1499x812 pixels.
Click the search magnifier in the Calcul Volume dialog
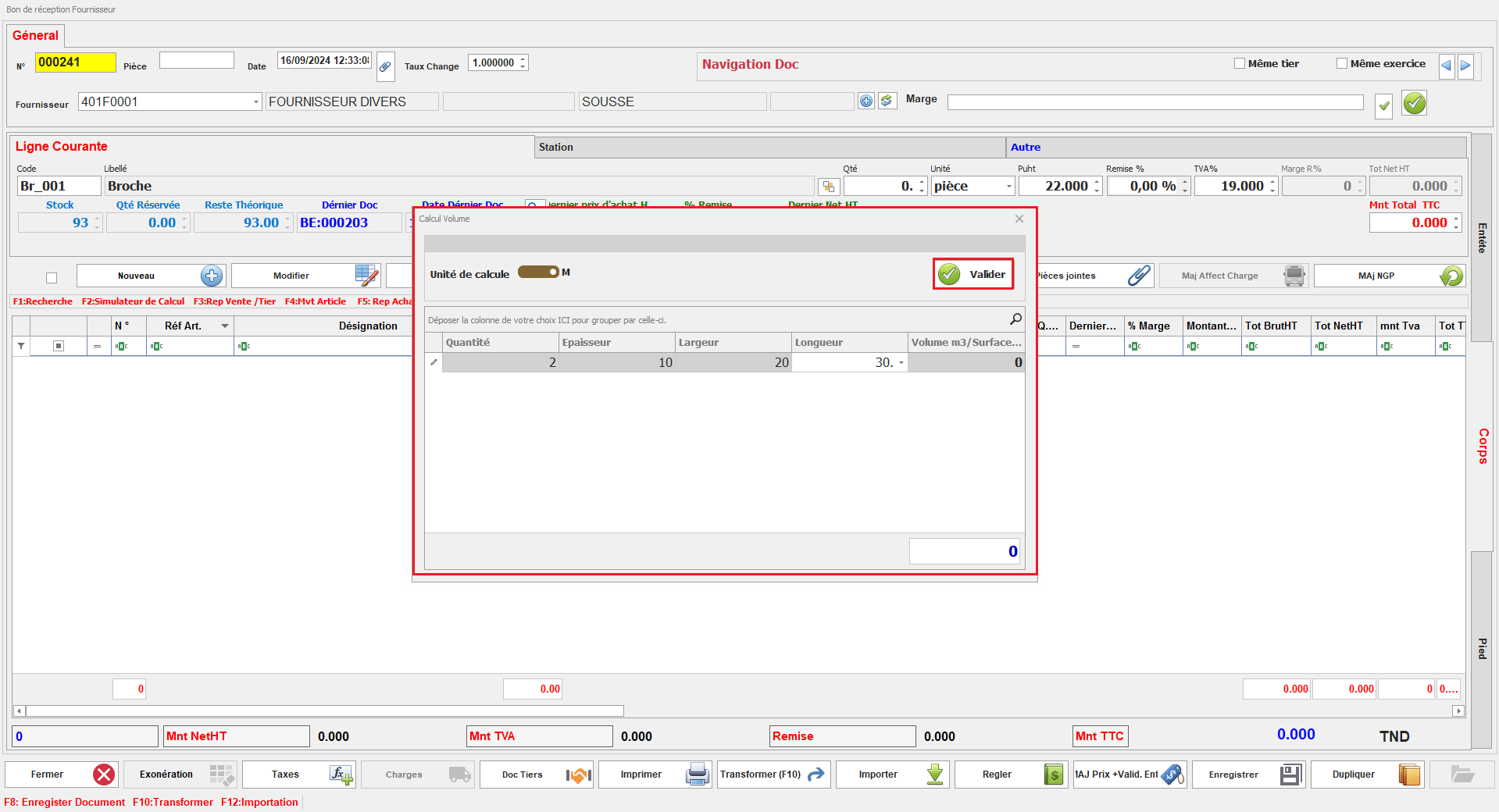click(1015, 319)
